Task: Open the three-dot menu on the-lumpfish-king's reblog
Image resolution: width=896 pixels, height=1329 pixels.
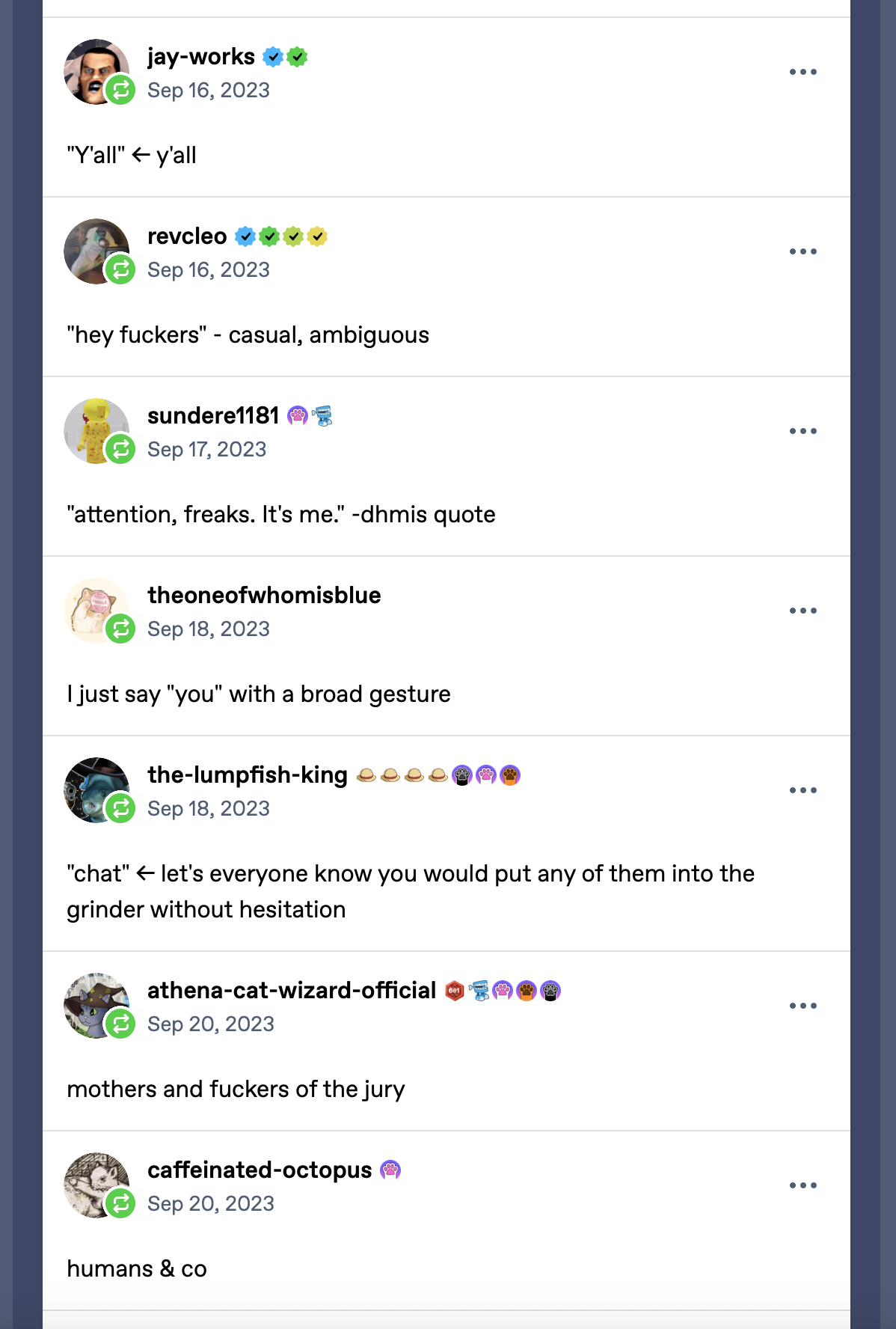Action: point(803,790)
